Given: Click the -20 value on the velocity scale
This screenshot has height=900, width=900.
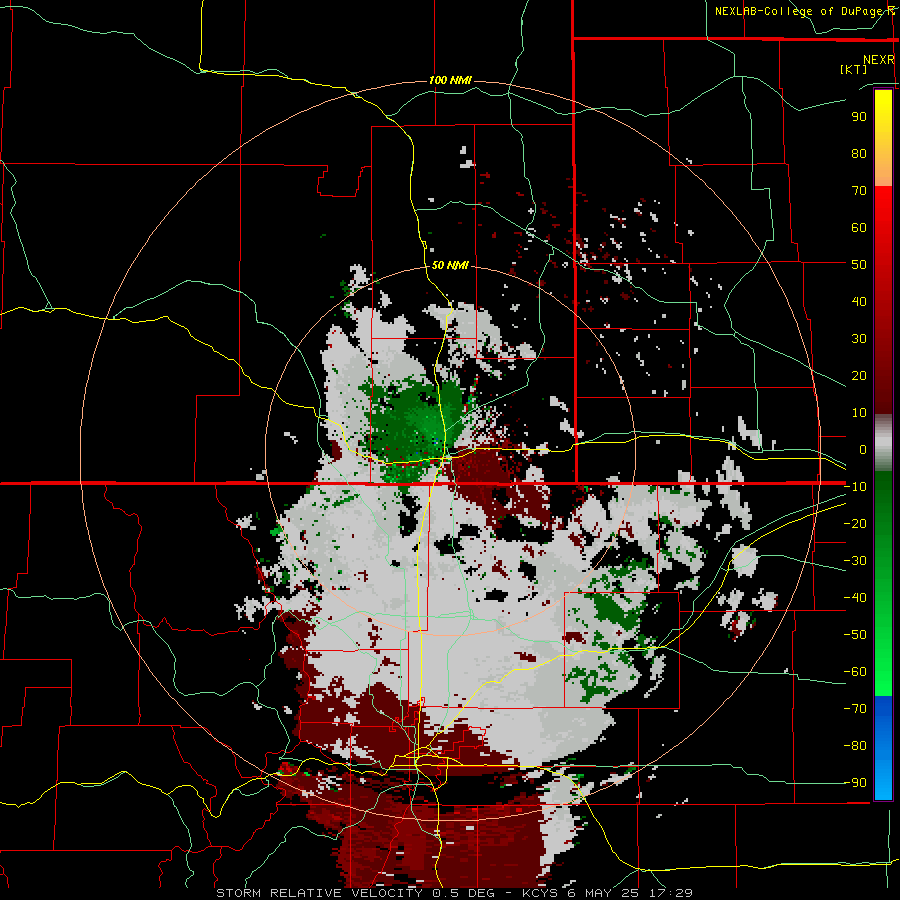Looking at the screenshot, I should click(x=855, y=523).
